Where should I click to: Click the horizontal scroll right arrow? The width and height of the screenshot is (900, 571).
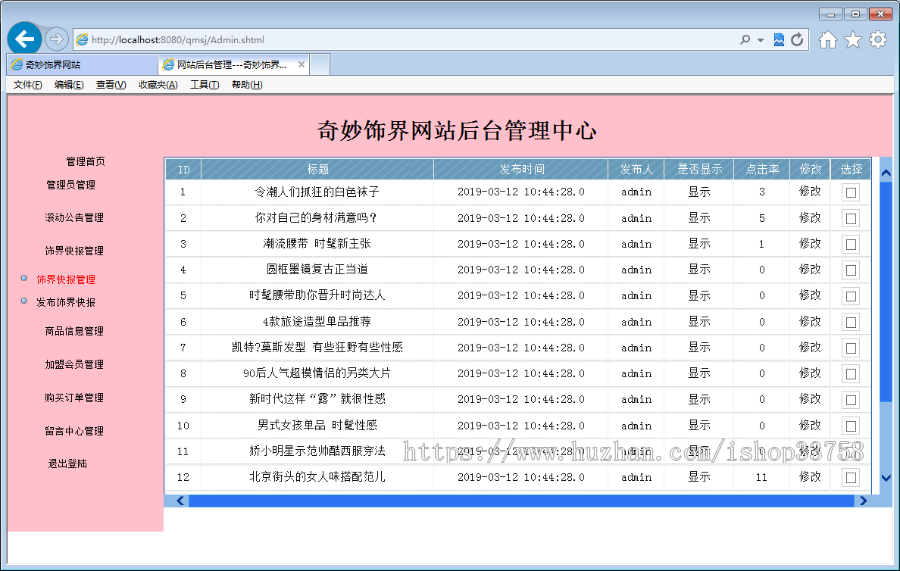click(863, 501)
